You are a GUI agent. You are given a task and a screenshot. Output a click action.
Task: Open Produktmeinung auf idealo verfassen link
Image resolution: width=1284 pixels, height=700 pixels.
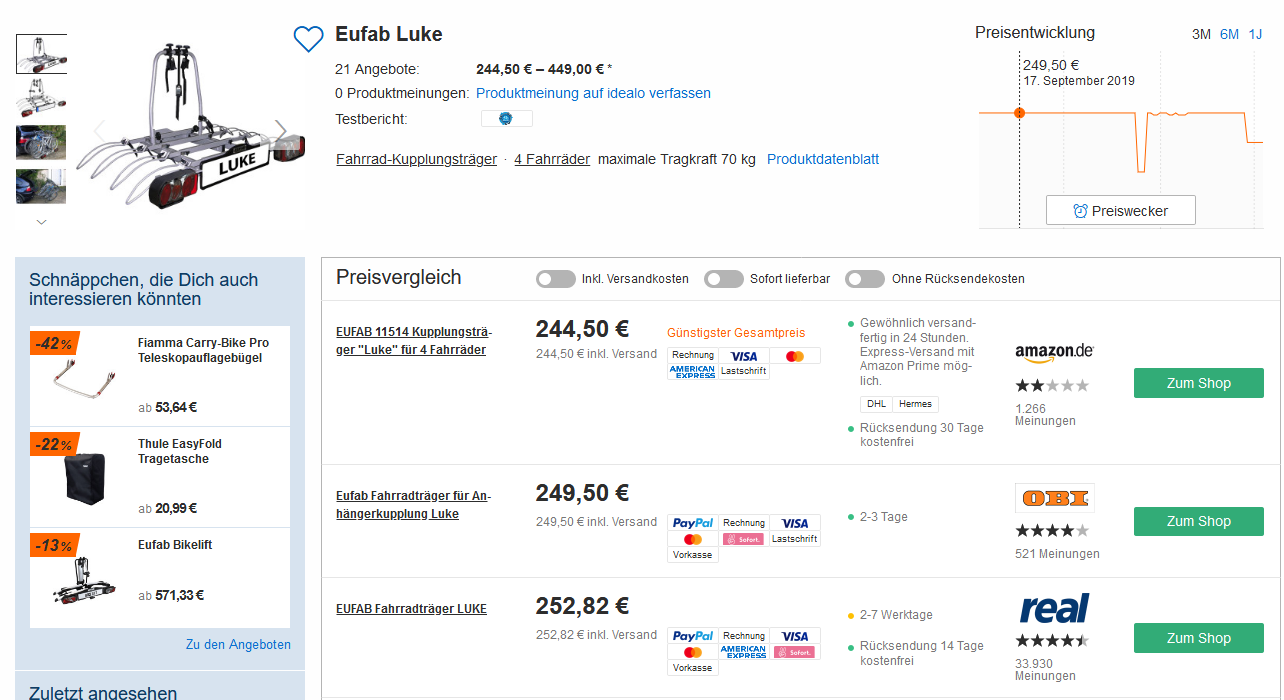click(x=593, y=93)
